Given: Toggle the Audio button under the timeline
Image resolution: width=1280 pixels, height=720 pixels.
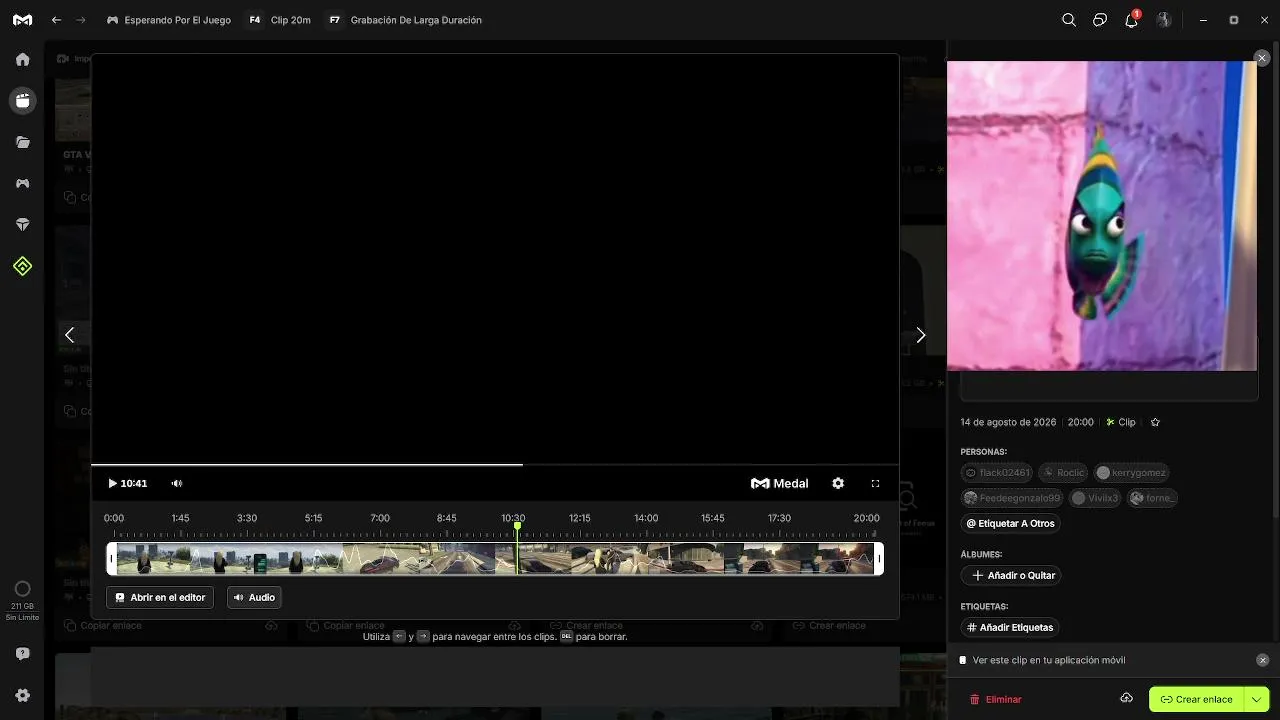Looking at the screenshot, I should tap(254, 597).
